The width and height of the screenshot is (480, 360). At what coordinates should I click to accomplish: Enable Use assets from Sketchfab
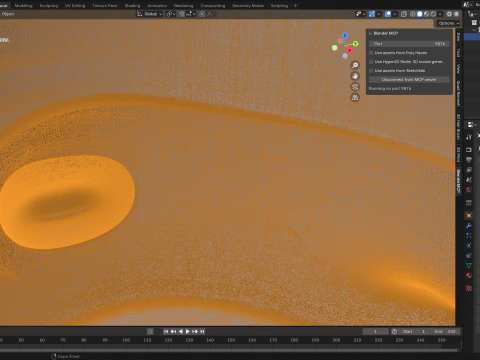coord(371,71)
